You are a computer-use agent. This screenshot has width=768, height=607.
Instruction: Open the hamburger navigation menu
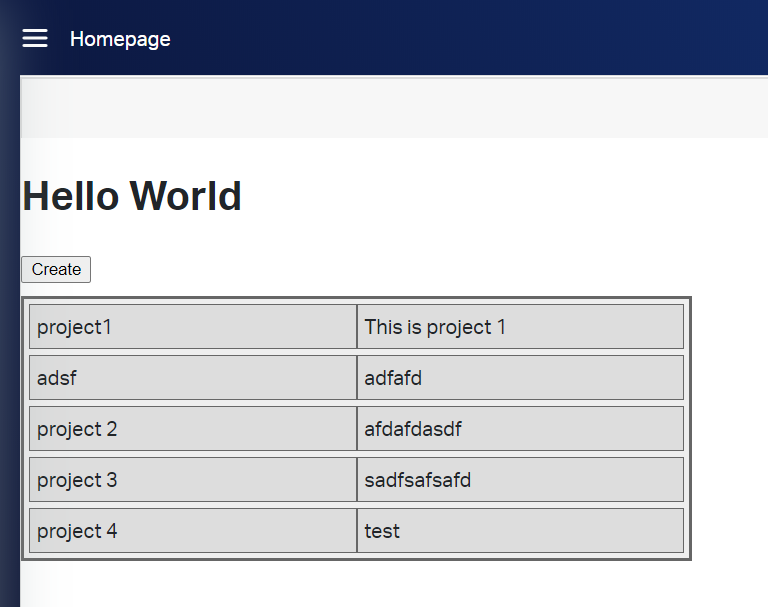(x=35, y=38)
